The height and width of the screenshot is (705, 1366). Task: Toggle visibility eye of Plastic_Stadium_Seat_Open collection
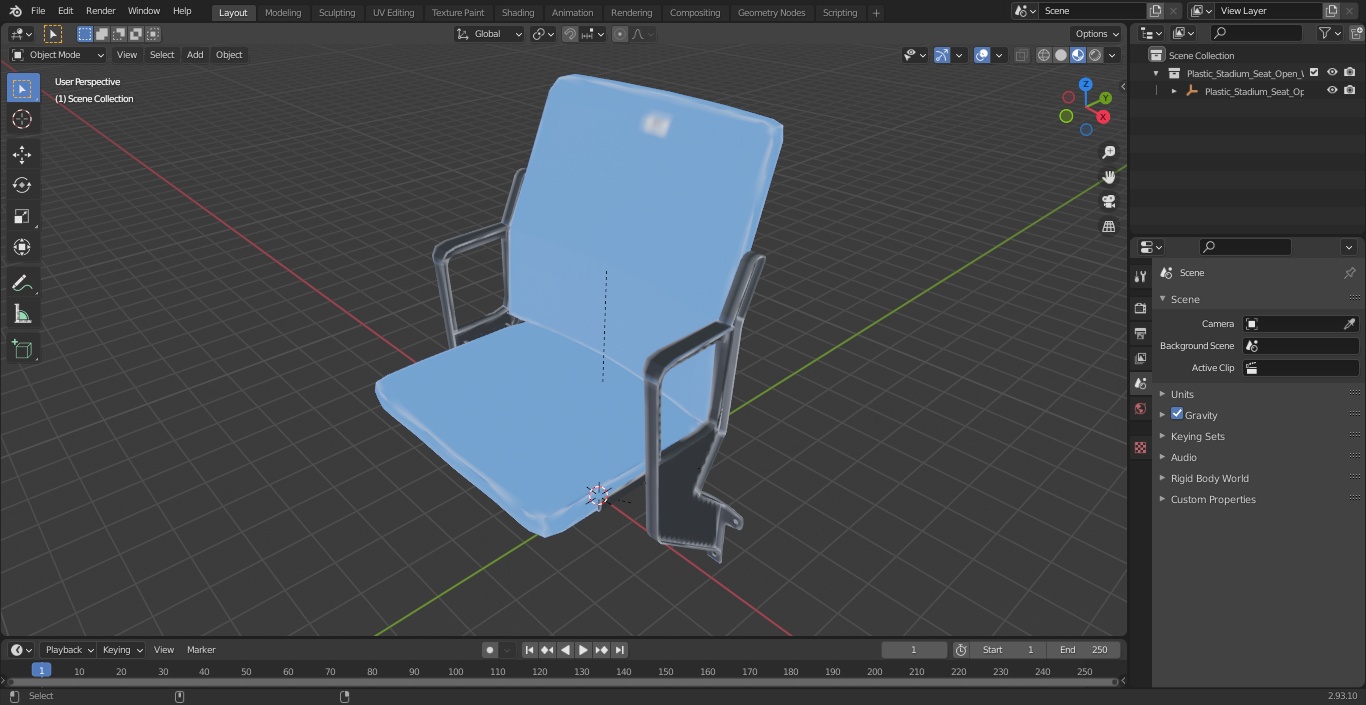pos(1332,73)
